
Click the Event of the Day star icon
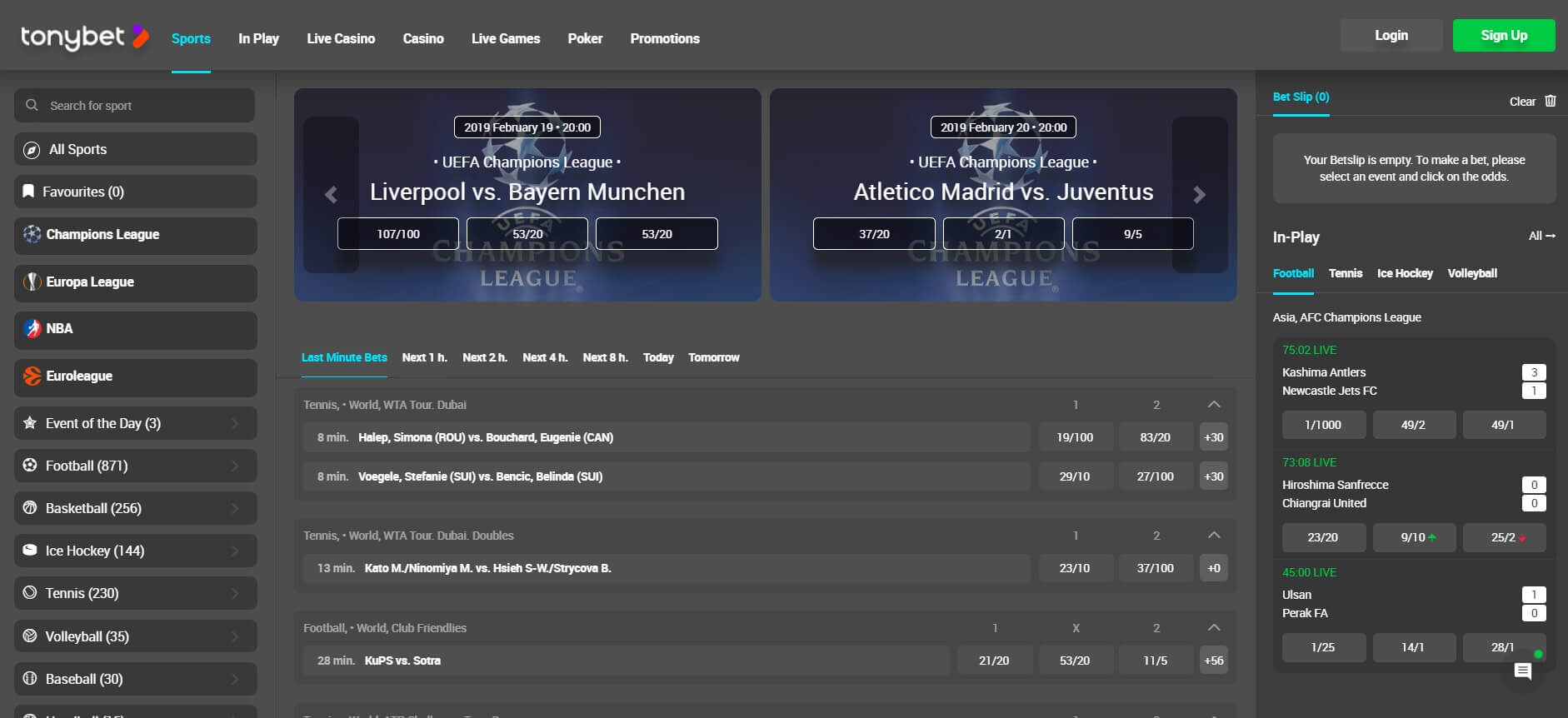click(x=30, y=423)
